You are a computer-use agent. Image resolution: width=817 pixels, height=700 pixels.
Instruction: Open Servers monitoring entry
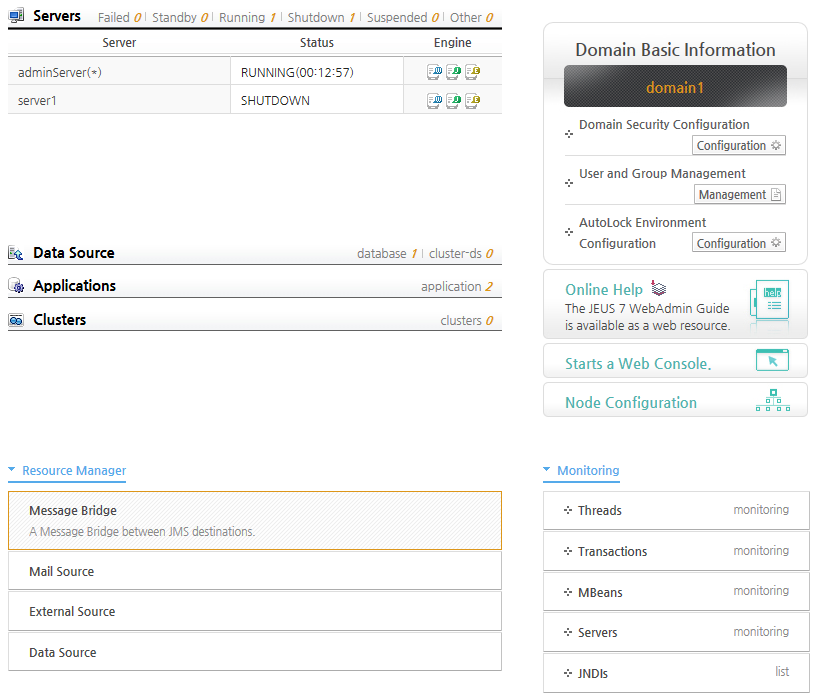pyautogui.click(x=676, y=632)
